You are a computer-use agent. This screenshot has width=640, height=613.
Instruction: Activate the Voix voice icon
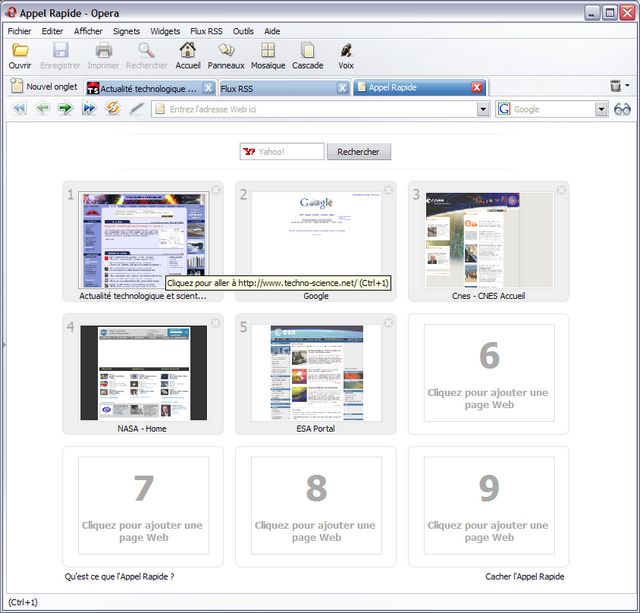coord(346,50)
